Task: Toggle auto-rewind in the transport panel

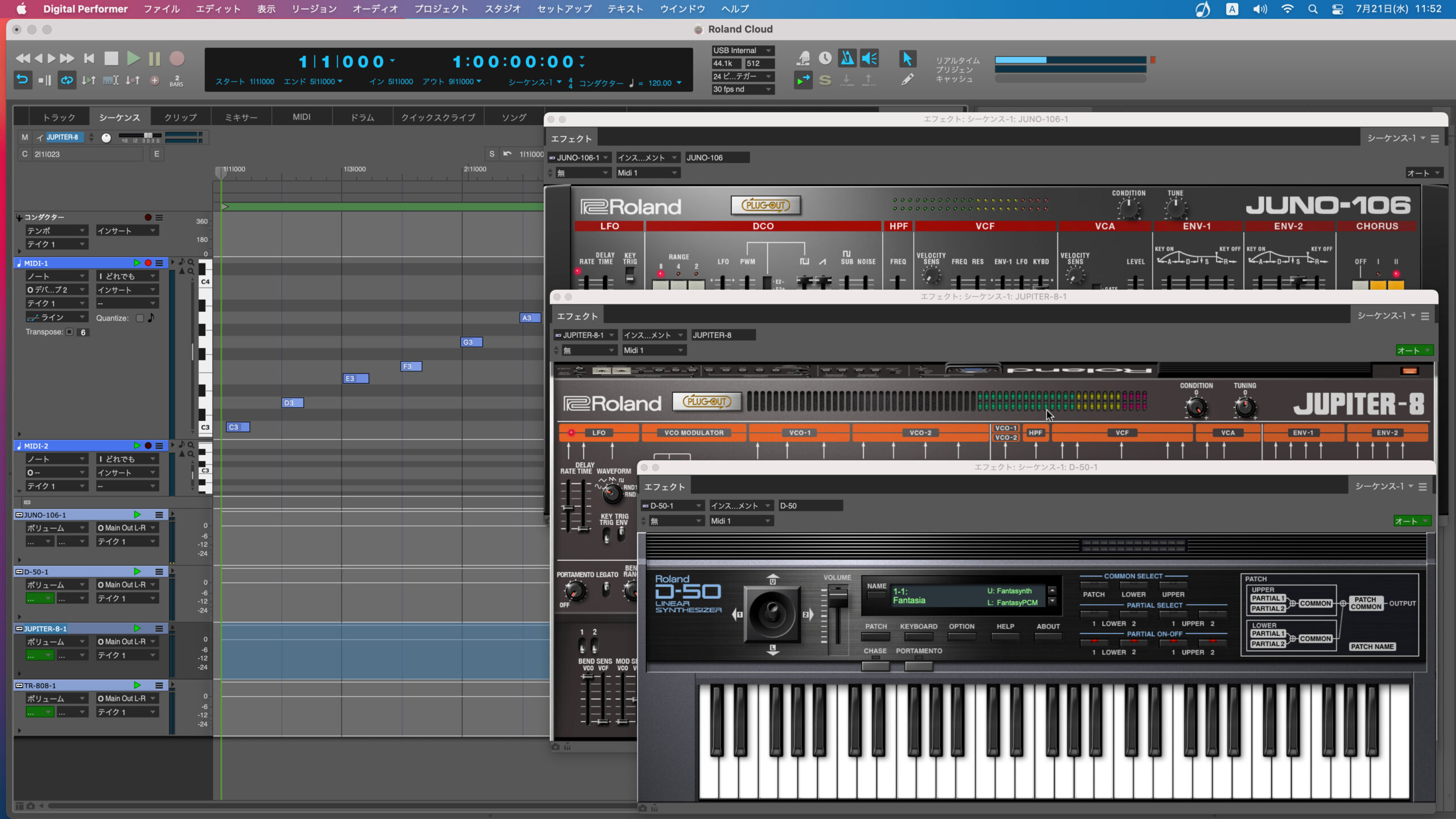Action: (22, 80)
